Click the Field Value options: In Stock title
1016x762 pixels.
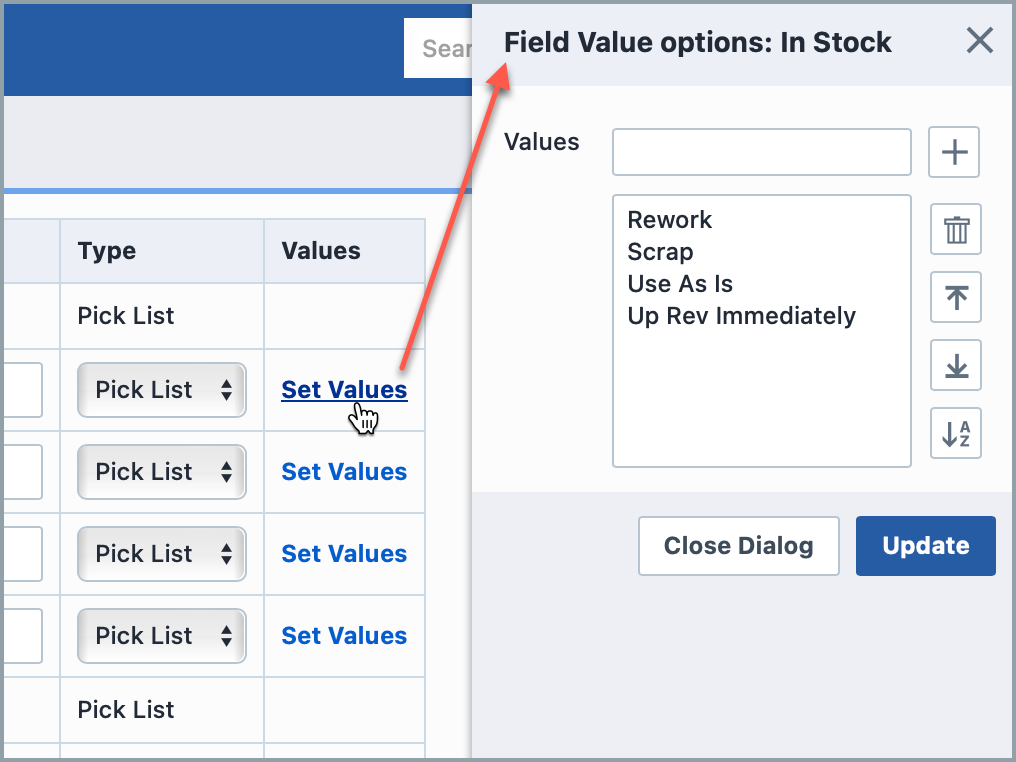click(698, 42)
